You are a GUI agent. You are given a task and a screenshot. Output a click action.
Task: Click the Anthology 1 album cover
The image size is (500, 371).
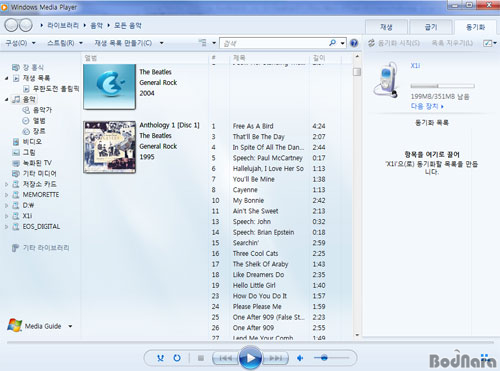point(109,147)
